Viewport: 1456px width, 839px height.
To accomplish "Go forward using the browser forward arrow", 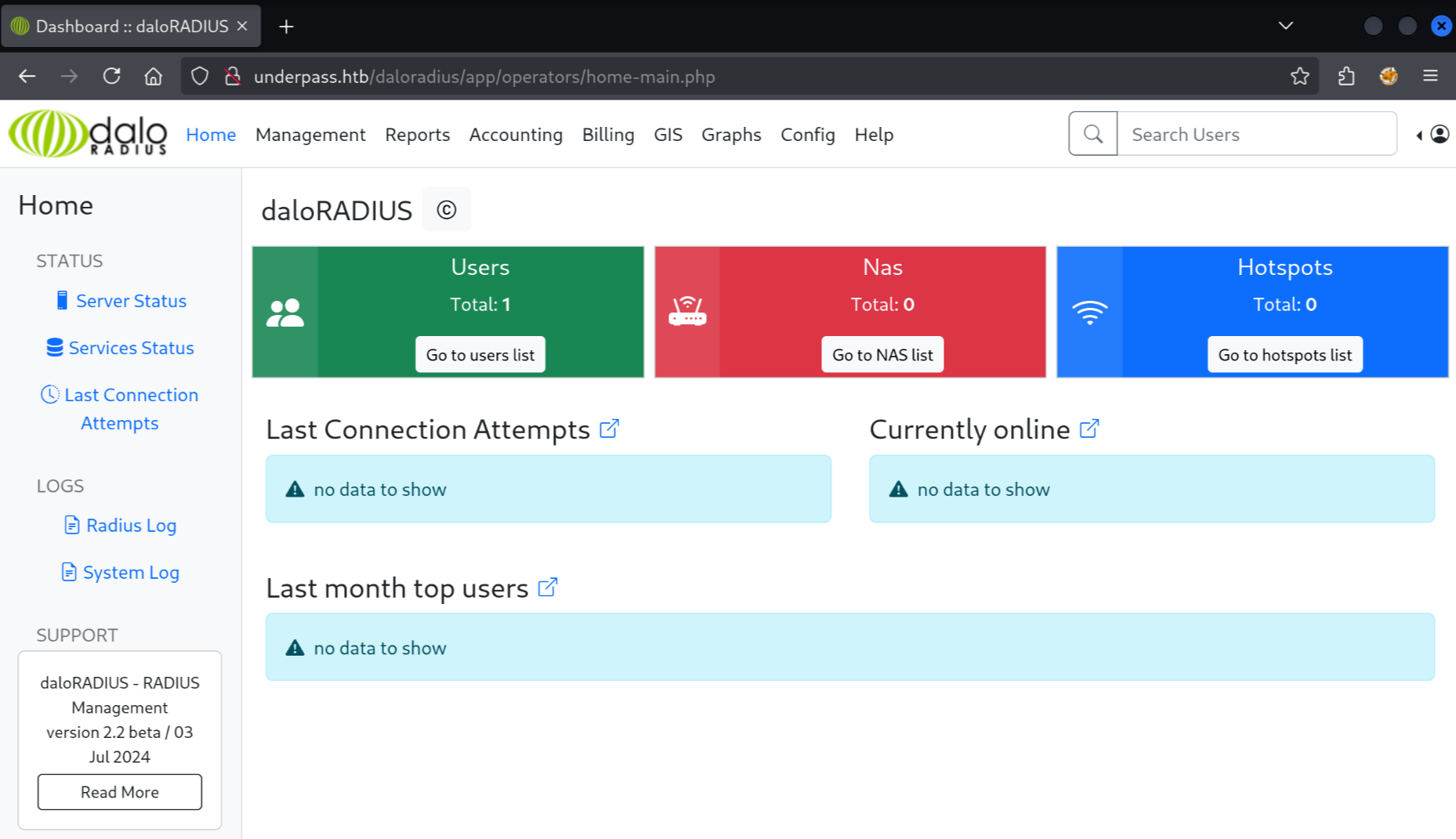I will tap(70, 76).
